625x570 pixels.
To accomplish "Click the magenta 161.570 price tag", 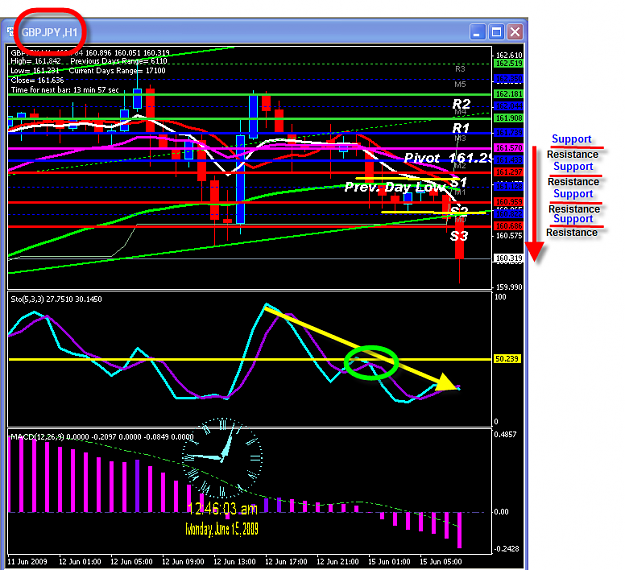I will point(508,148).
